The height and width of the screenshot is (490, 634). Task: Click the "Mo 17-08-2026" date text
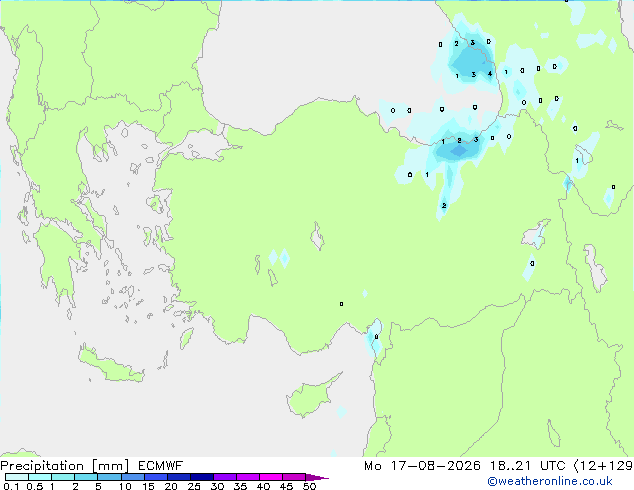point(423,466)
